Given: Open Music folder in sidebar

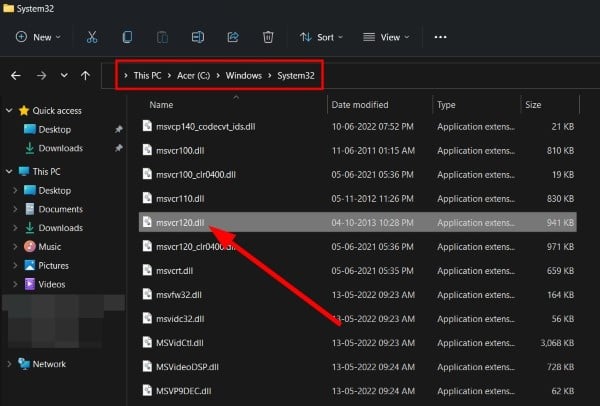Looking at the screenshot, I should click(49, 246).
